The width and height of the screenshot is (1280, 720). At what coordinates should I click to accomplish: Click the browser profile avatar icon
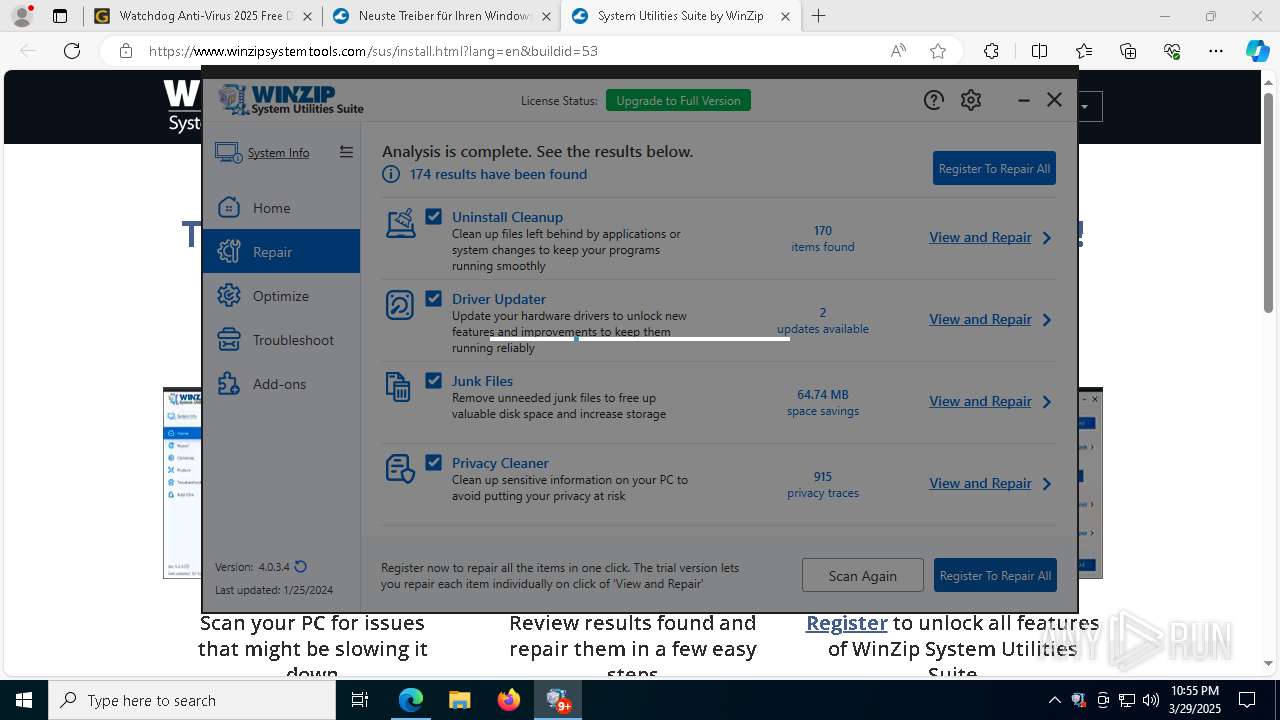pos(22,16)
